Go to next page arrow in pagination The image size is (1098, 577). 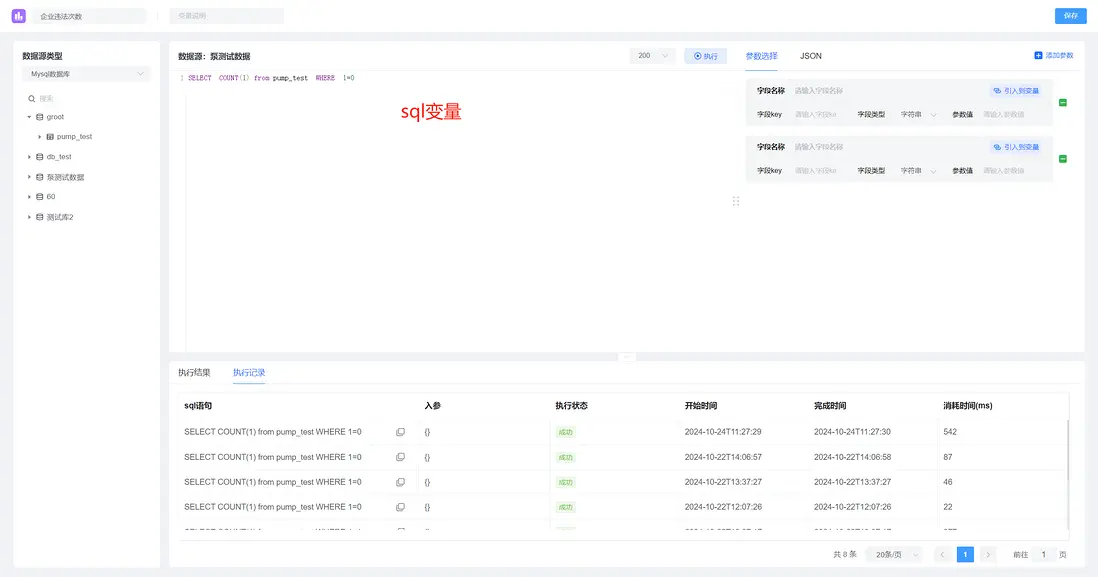click(x=988, y=555)
